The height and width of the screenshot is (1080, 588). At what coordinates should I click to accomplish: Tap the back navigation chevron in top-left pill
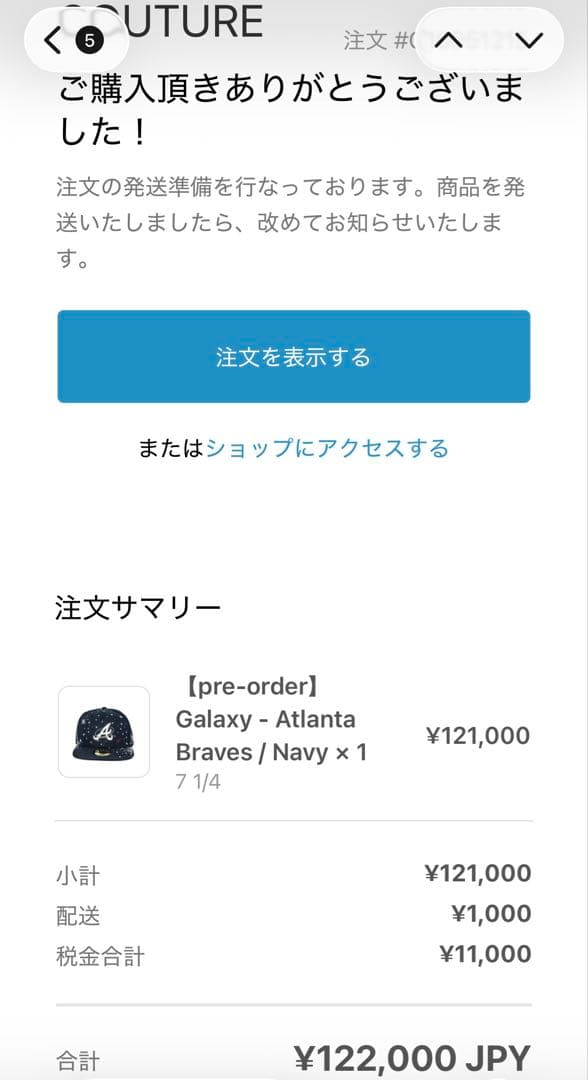[x=50, y=42]
